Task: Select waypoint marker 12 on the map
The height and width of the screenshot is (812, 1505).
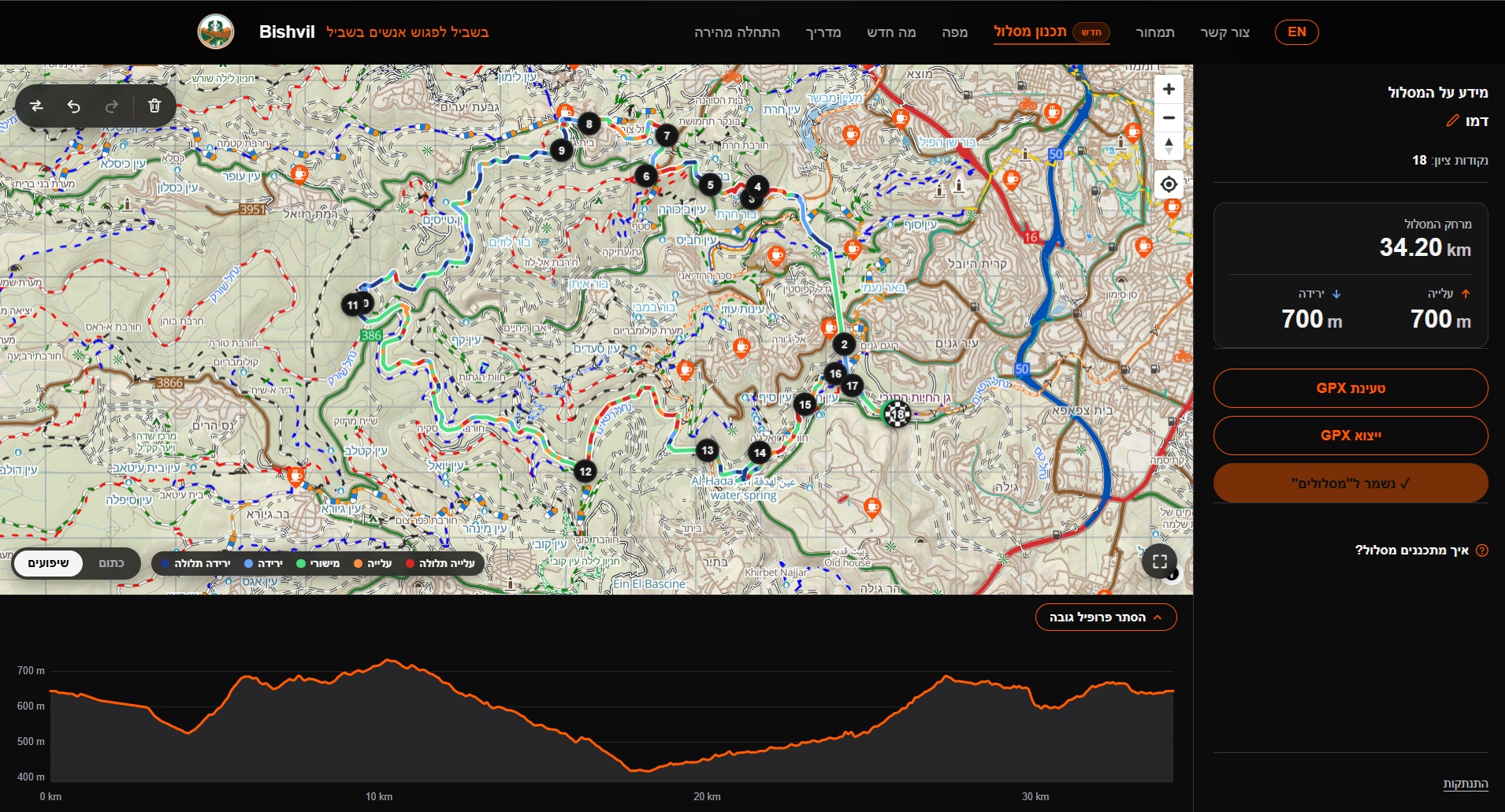Action: click(585, 472)
